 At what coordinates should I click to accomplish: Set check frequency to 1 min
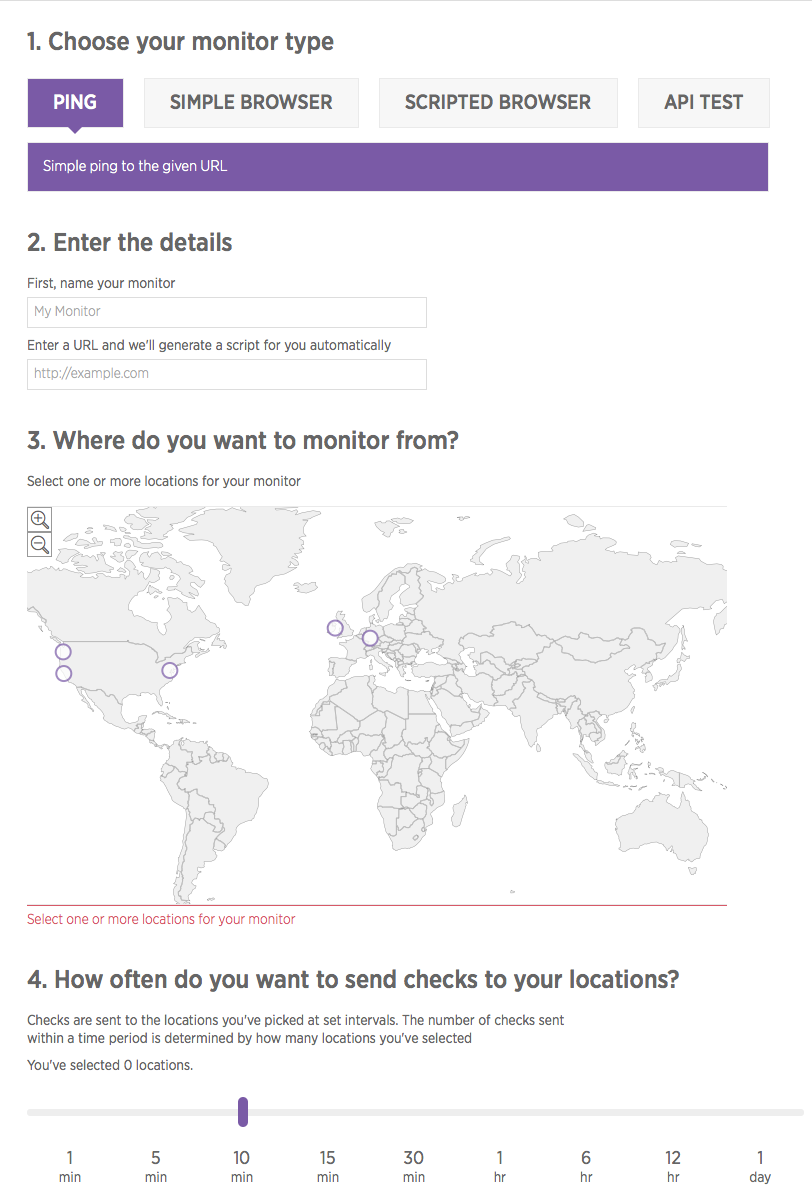pos(70,1166)
